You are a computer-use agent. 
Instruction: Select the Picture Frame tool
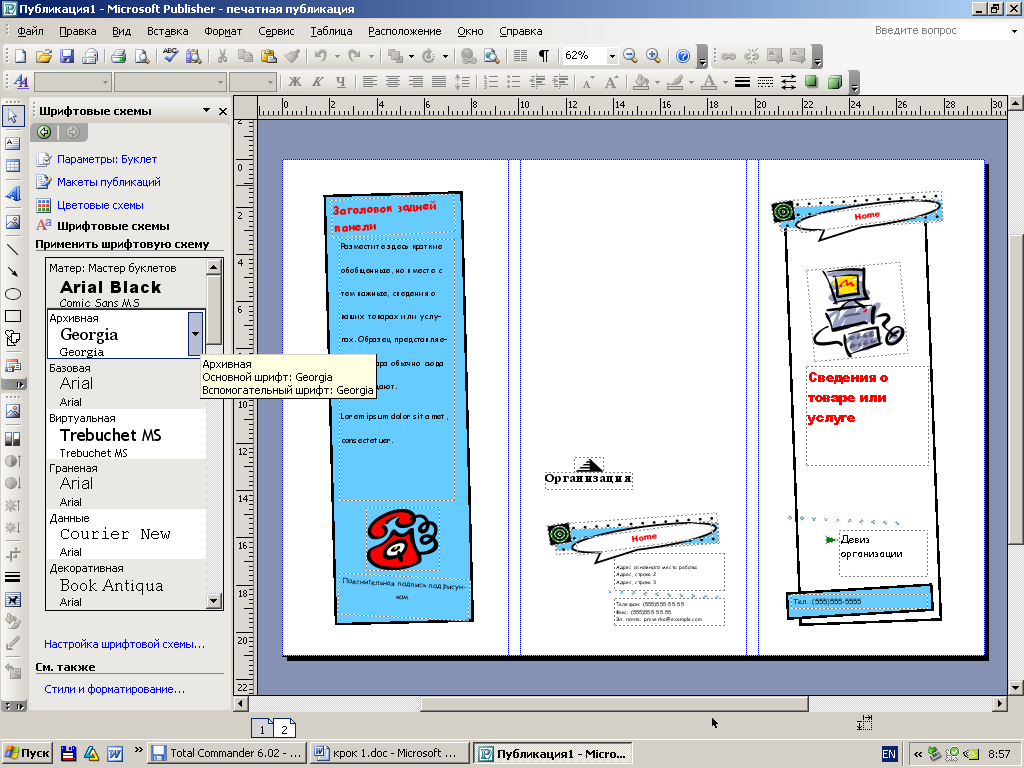tap(12, 222)
